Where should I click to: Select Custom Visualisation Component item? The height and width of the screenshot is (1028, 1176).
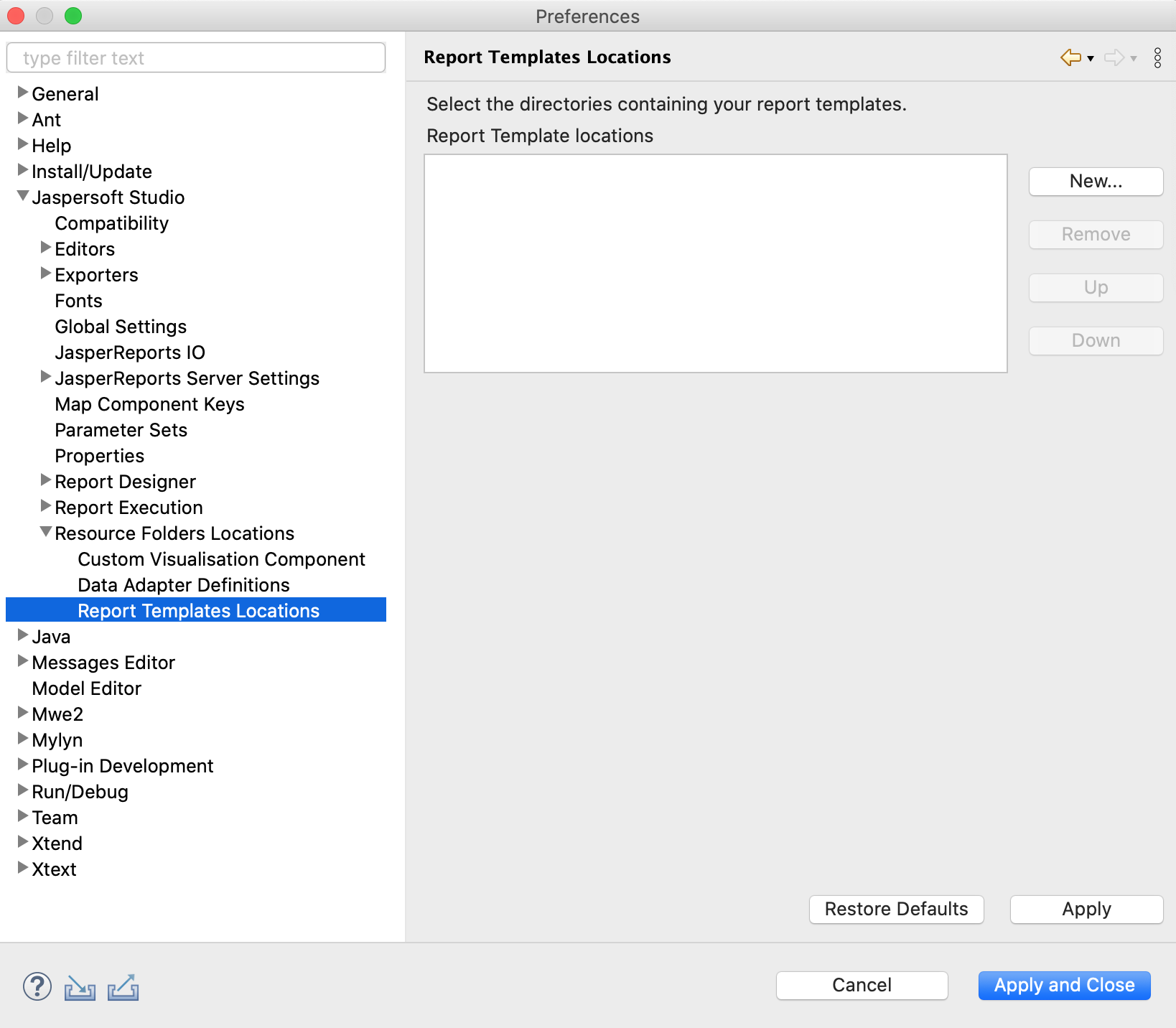click(x=221, y=559)
